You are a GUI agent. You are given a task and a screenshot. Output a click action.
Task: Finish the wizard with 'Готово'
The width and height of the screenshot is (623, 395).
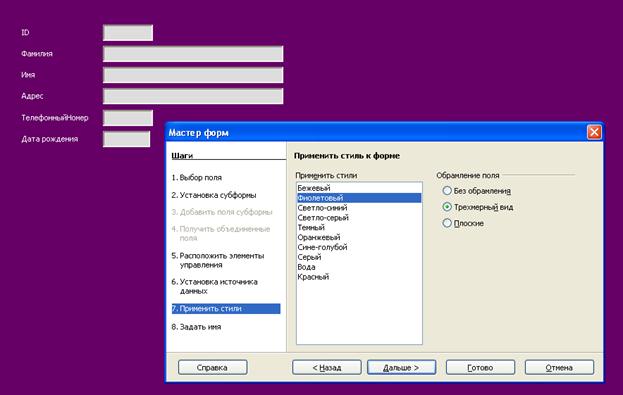click(480, 368)
